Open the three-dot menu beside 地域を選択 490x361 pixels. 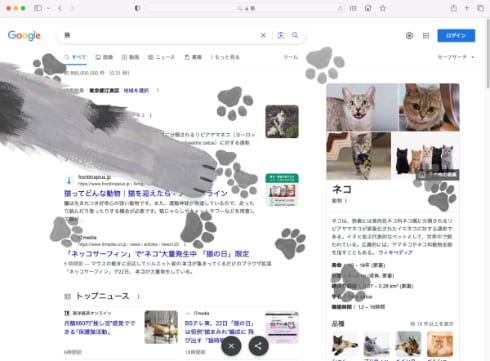(x=158, y=90)
